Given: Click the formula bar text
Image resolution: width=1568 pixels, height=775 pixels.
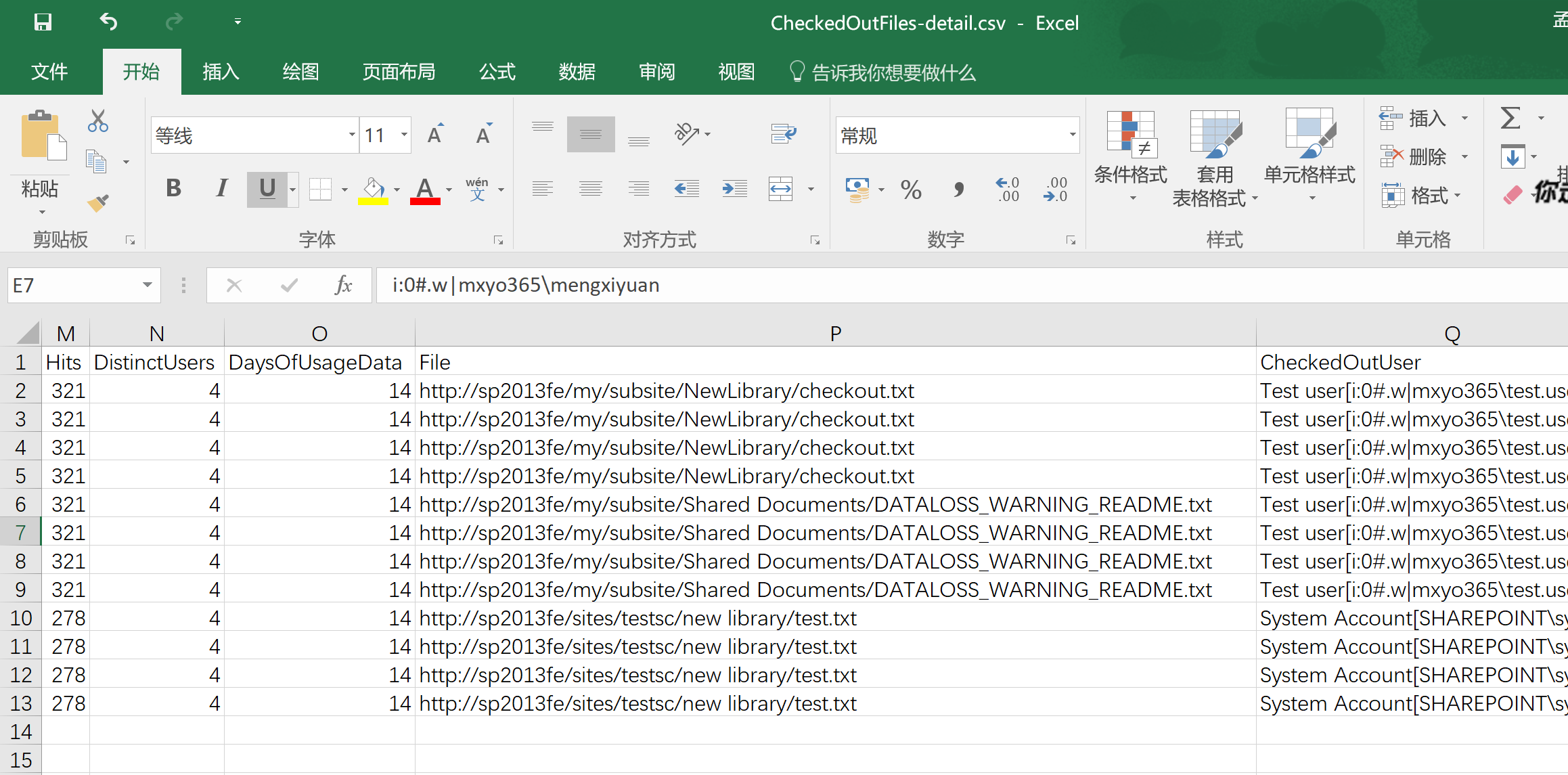Looking at the screenshot, I should pyautogui.click(x=526, y=285).
